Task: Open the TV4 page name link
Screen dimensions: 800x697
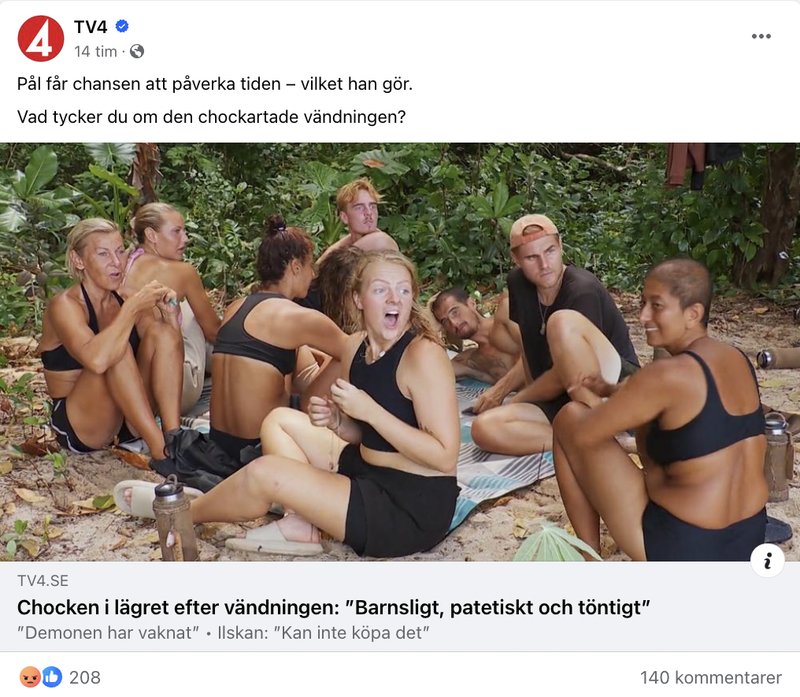Action: point(90,27)
